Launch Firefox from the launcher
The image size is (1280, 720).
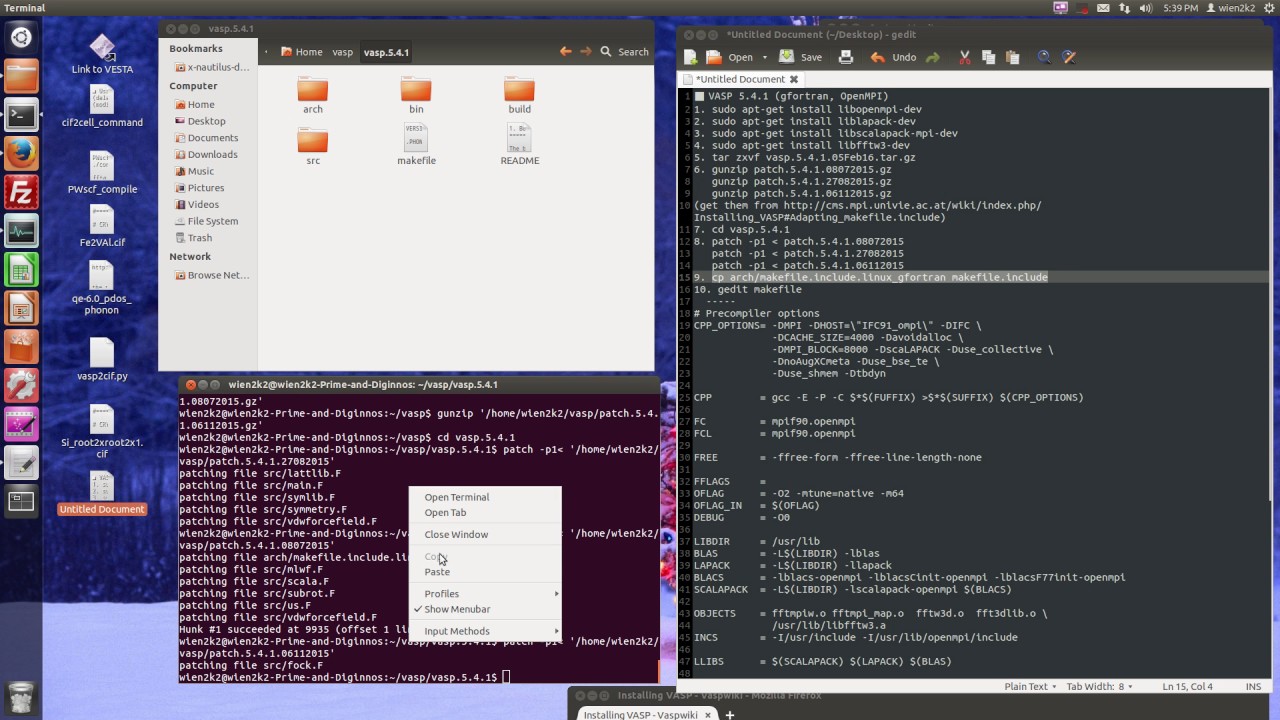pos(21,154)
